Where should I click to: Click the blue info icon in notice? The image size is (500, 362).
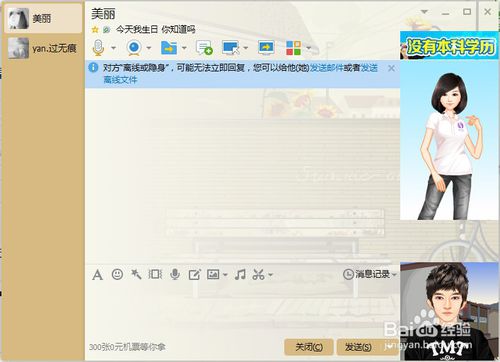coord(93,68)
